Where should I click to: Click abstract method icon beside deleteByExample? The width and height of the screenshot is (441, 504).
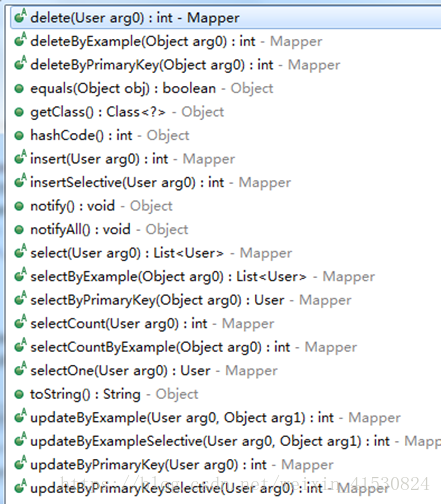pos(20,40)
